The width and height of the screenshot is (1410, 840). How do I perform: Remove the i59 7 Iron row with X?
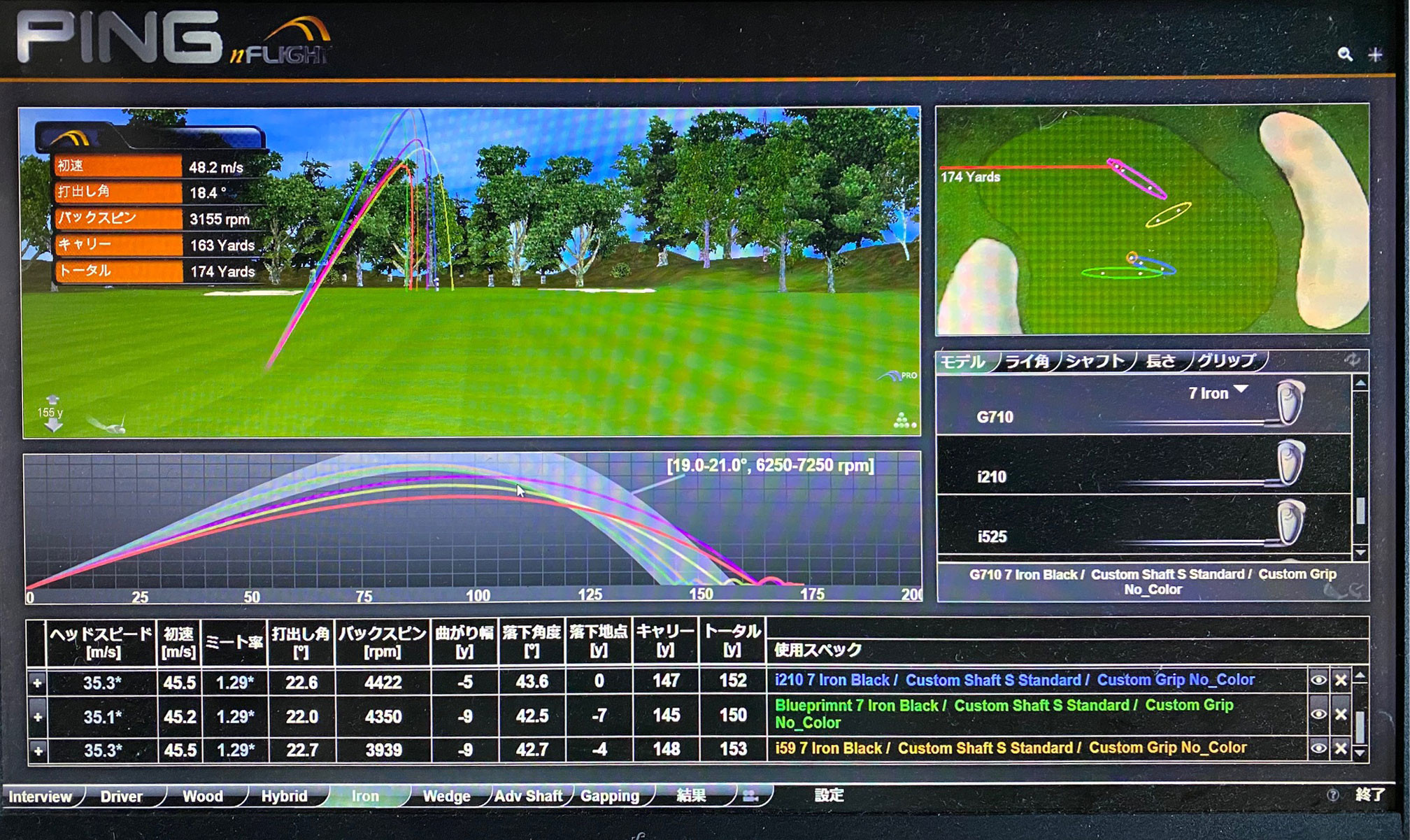click(1340, 748)
